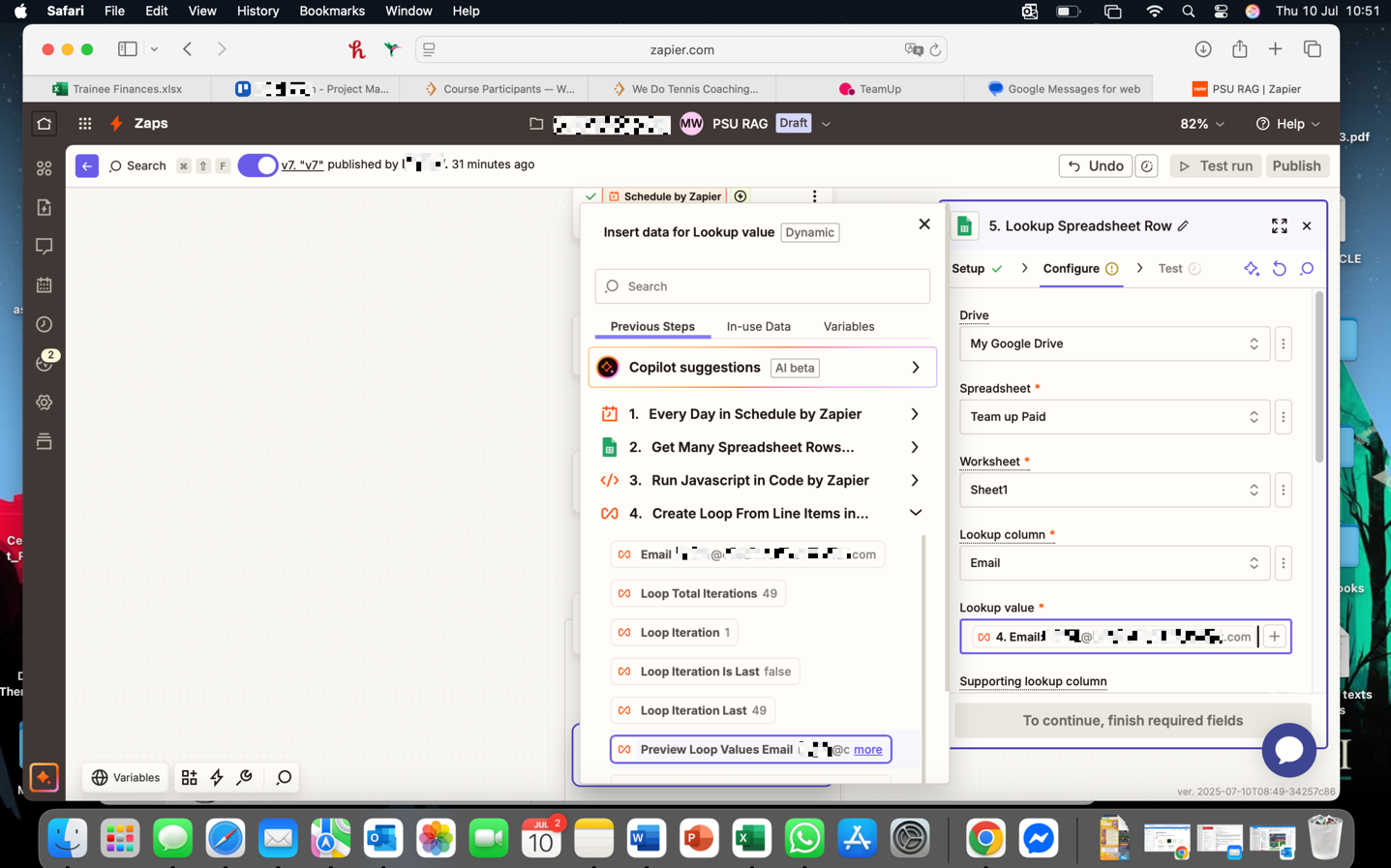
Task: Open the Zap details notes sidebar icon
Action: click(45, 207)
